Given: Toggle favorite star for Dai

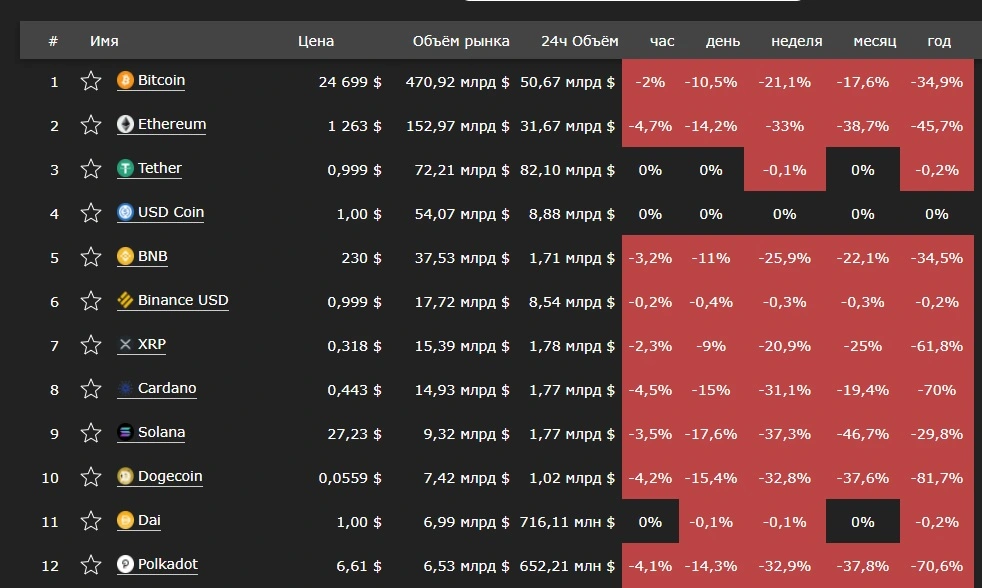Looking at the screenshot, I should tap(91, 521).
